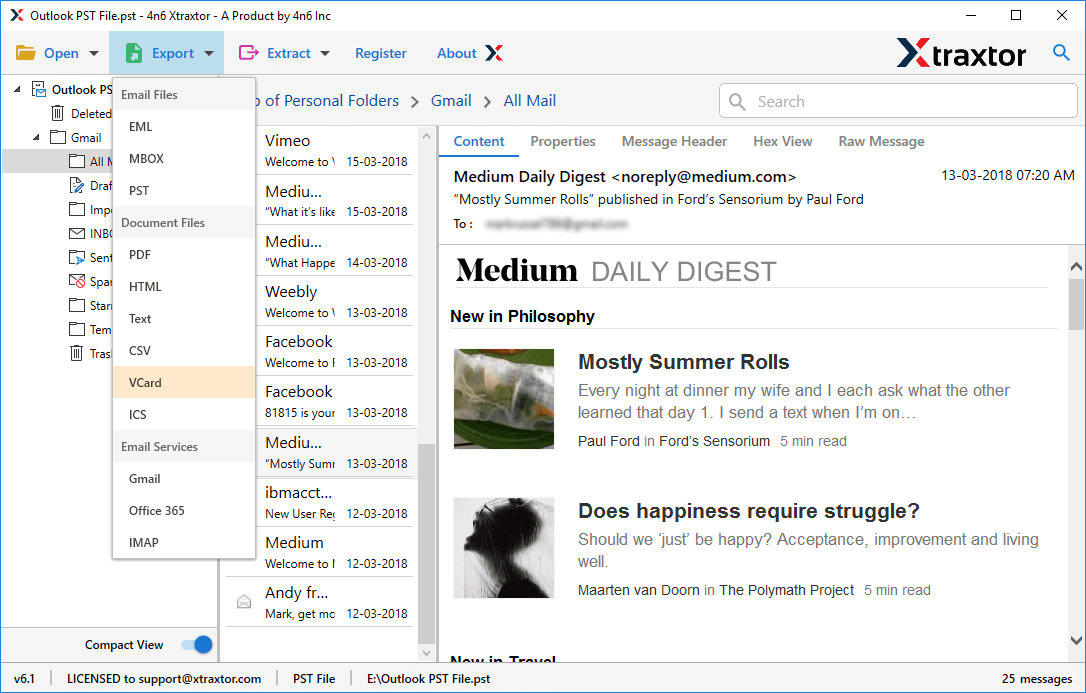Image resolution: width=1086 pixels, height=693 pixels.
Task: Collapse the Outlook PST root tree node
Action: [x=18, y=89]
